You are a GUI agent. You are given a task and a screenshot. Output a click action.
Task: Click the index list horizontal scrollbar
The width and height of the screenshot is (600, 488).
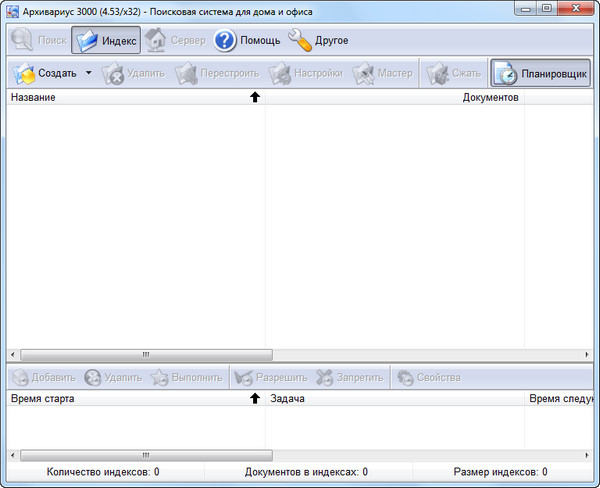point(145,354)
